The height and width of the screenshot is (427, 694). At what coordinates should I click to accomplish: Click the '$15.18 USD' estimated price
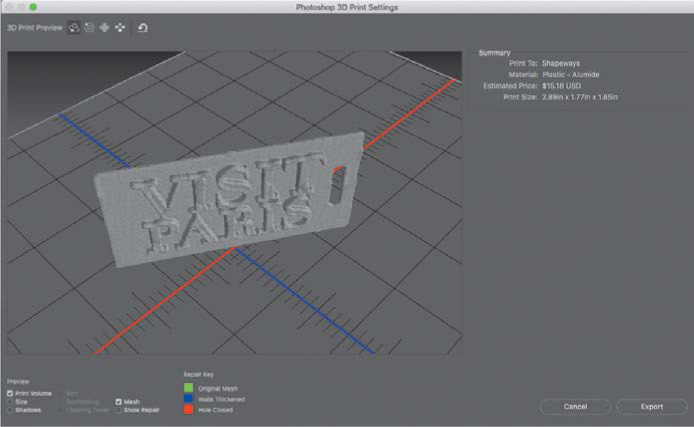[x=561, y=86]
